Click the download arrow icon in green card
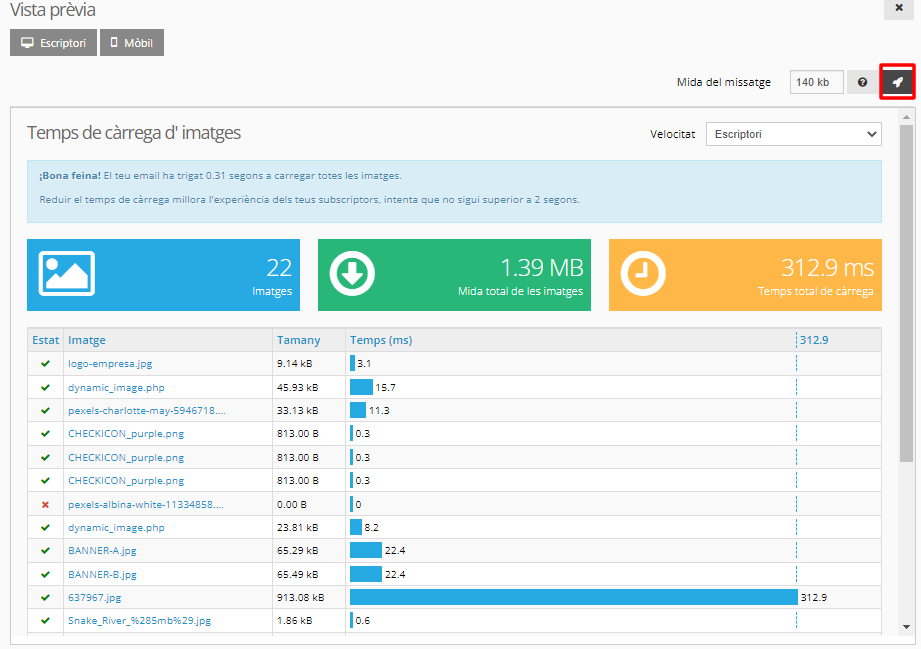Screen dimensions: 921x649 352,274
